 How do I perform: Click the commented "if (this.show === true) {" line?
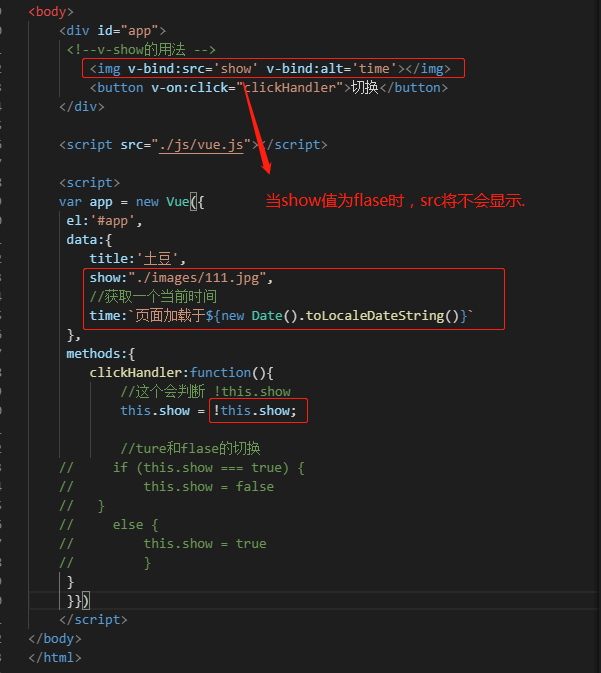[182, 468]
